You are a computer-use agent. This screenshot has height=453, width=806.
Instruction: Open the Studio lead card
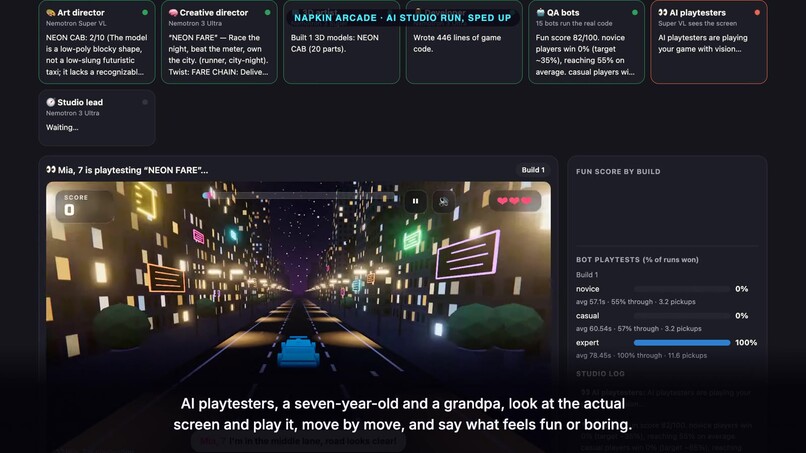pyautogui.click(x=97, y=118)
